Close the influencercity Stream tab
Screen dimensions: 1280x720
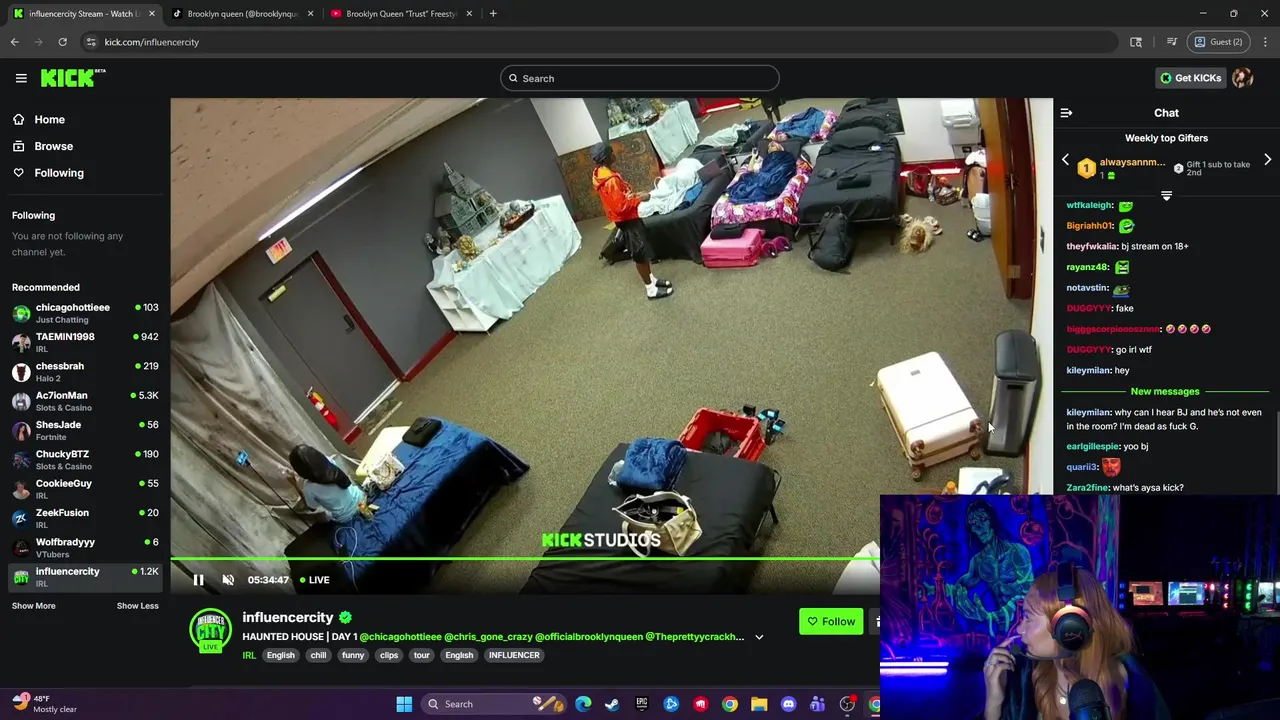point(152,14)
